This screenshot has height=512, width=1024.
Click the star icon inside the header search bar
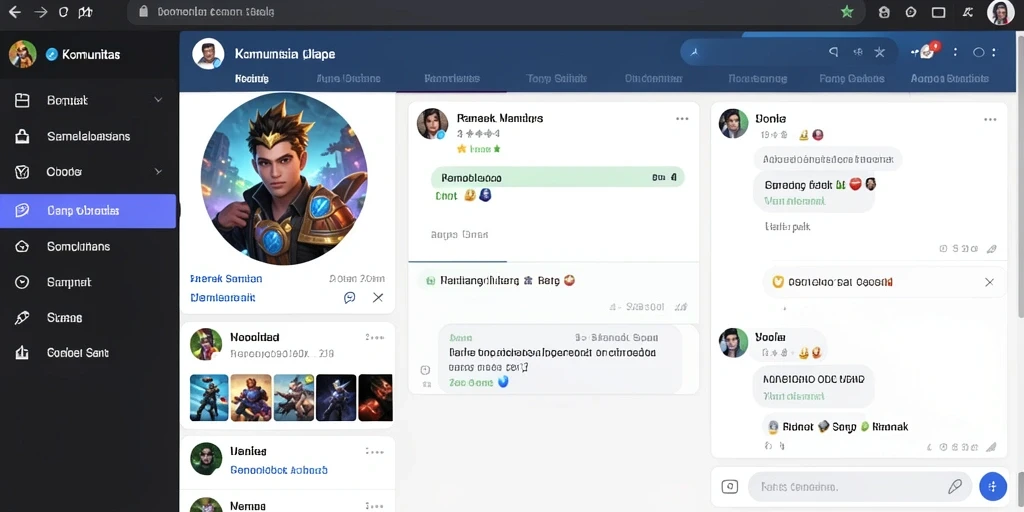pyautogui.click(x=880, y=52)
